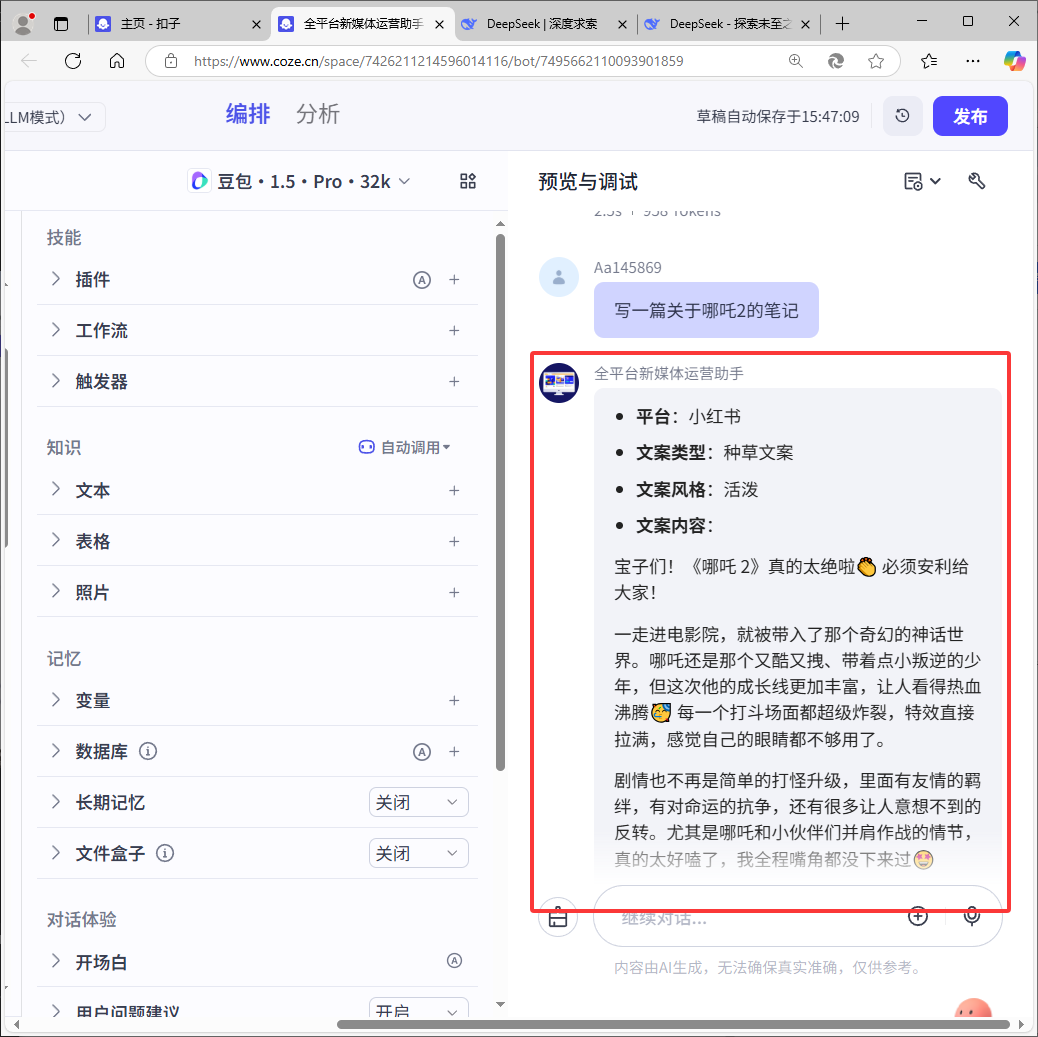The width and height of the screenshot is (1038, 1037).
Task: Open browser profile avatar icon
Action: click(x=24, y=24)
